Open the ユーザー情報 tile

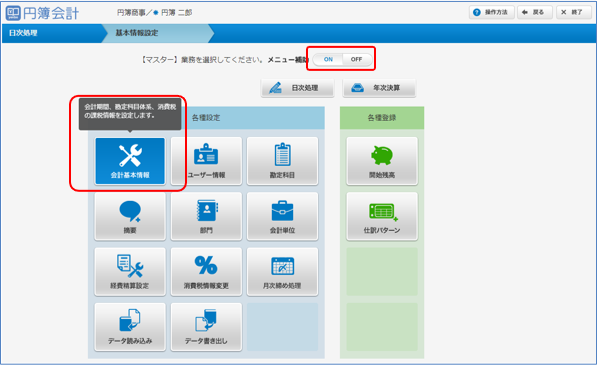pos(206,161)
